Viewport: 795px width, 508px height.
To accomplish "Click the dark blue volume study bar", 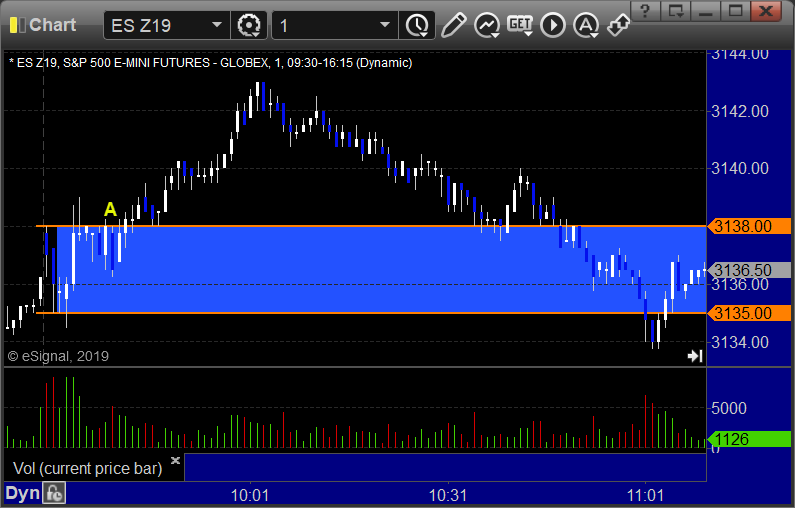I will coord(445,467).
